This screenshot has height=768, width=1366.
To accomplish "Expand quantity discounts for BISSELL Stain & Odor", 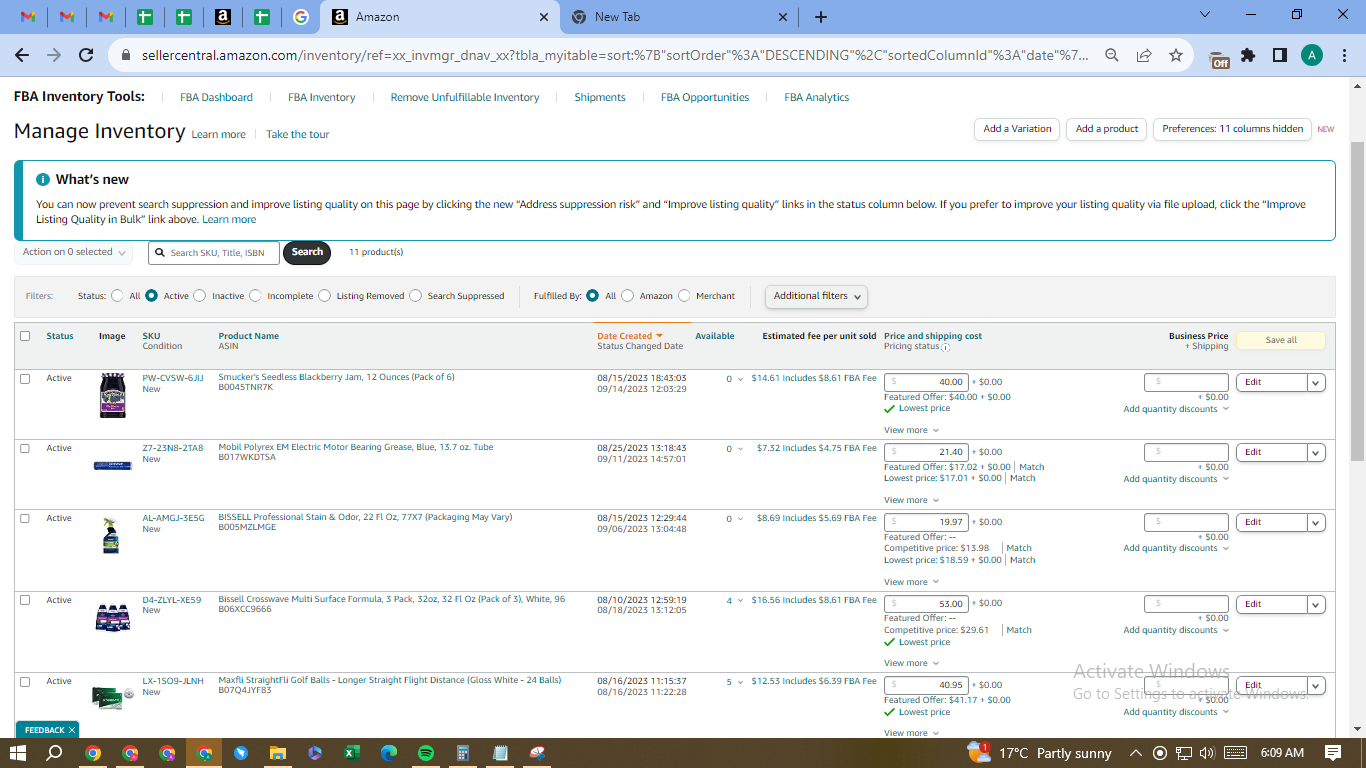I will (1176, 549).
